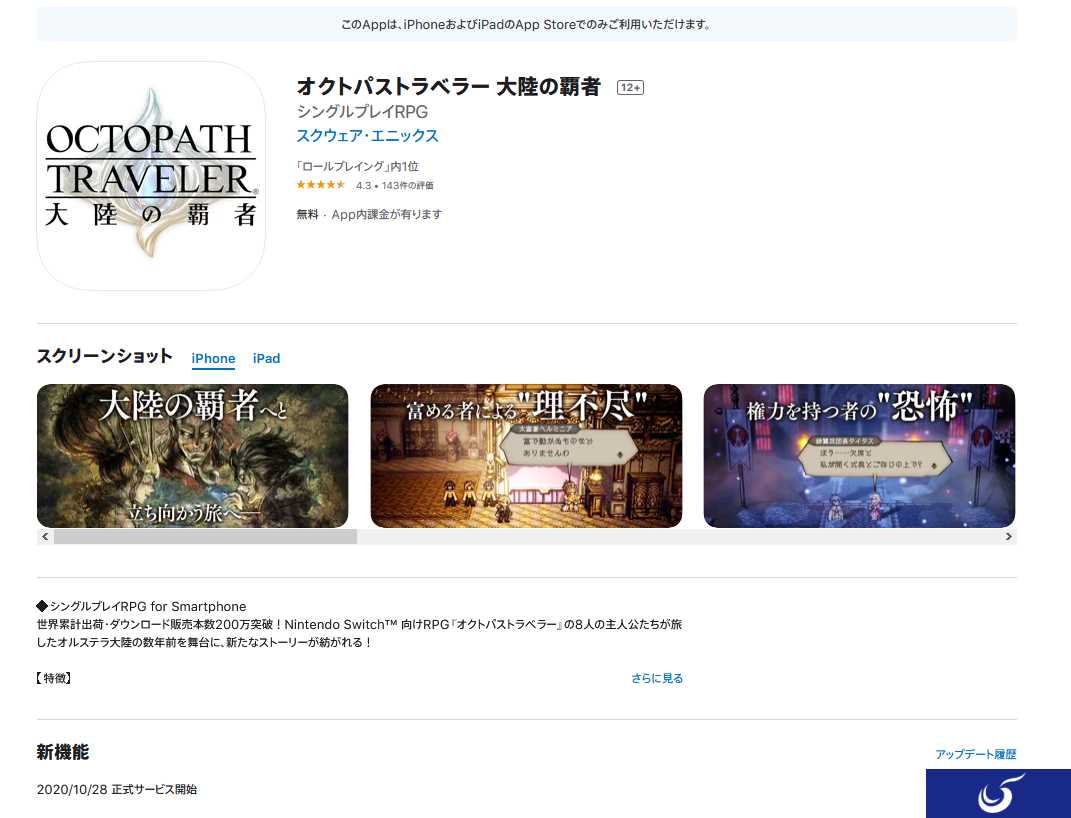Open the スクウェア・エニックス developer link
This screenshot has height=818, width=1071.
point(367,136)
